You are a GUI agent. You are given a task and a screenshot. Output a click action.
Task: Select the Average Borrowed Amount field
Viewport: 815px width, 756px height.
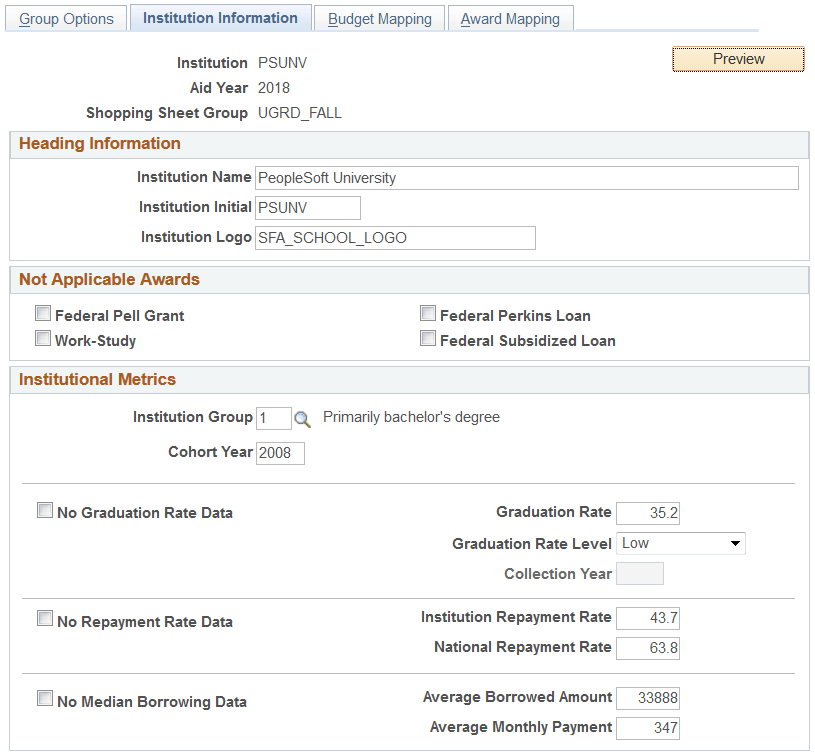(x=648, y=698)
